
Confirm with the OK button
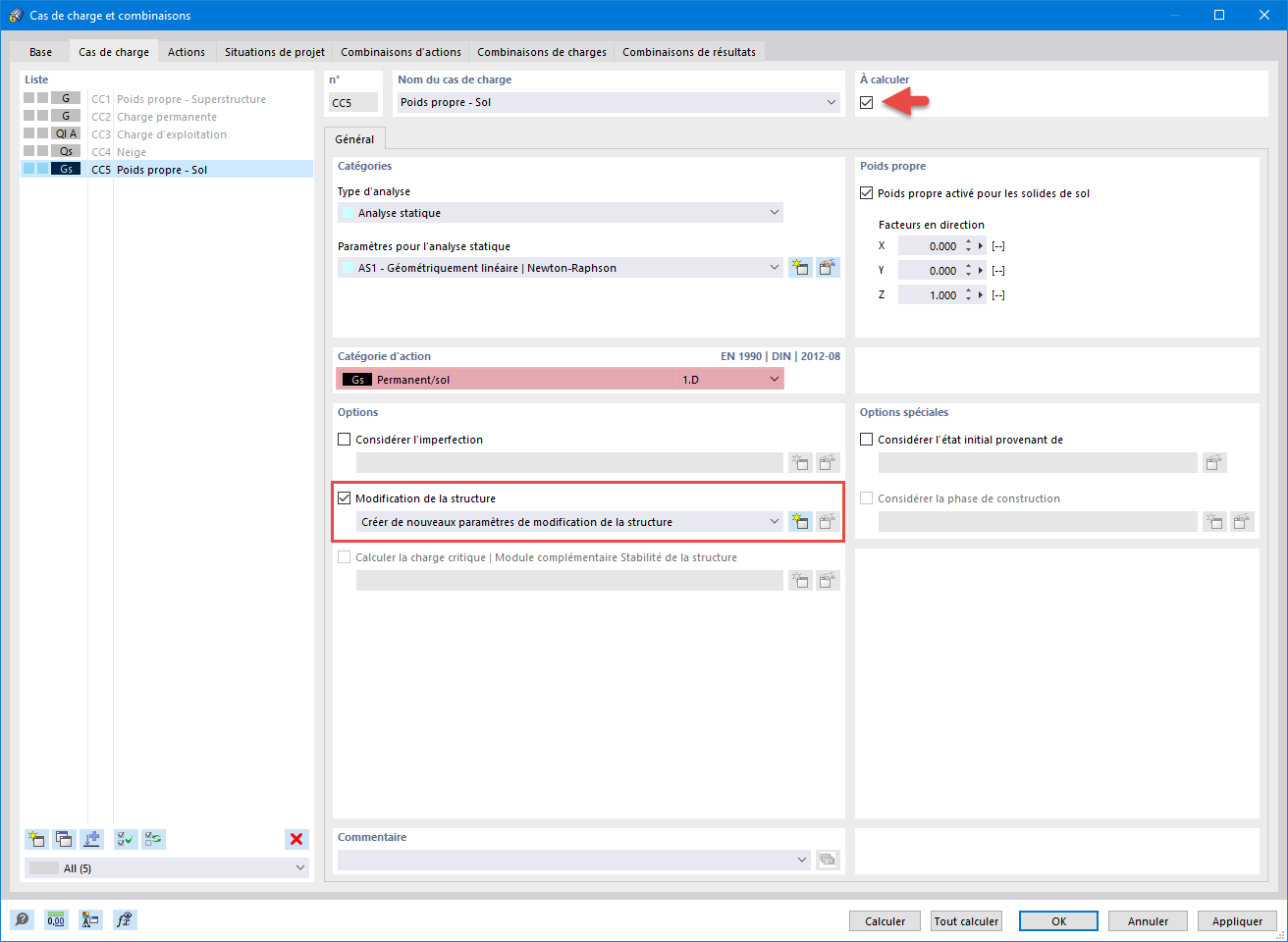pyautogui.click(x=1058, y=921)
